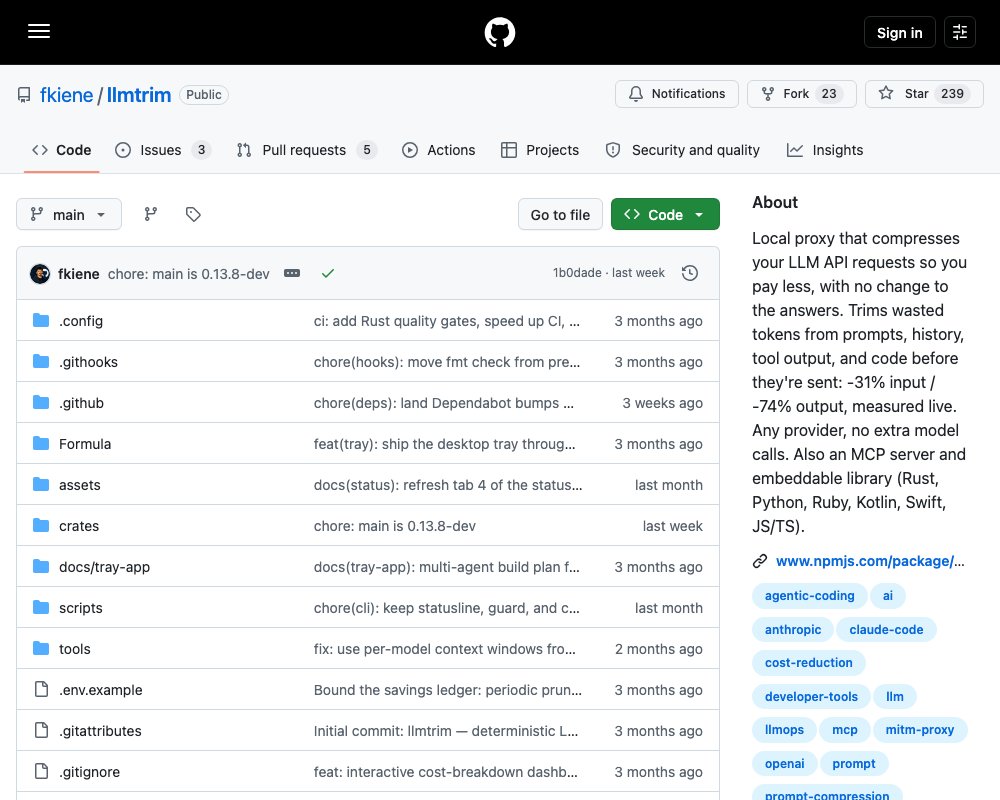Expand the green Code dropdown
This screenshot has width=1000, height=800.
pyautogui.click(x=665, y=214)
